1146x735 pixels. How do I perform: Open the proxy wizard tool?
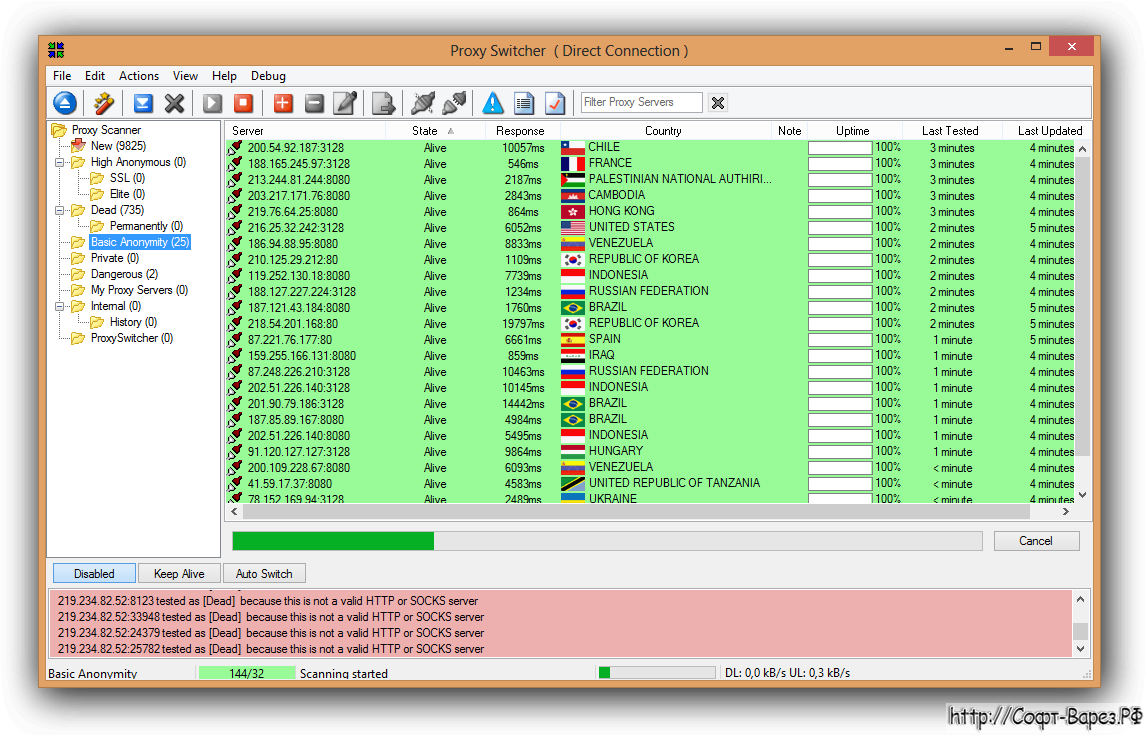coord(103,102)
